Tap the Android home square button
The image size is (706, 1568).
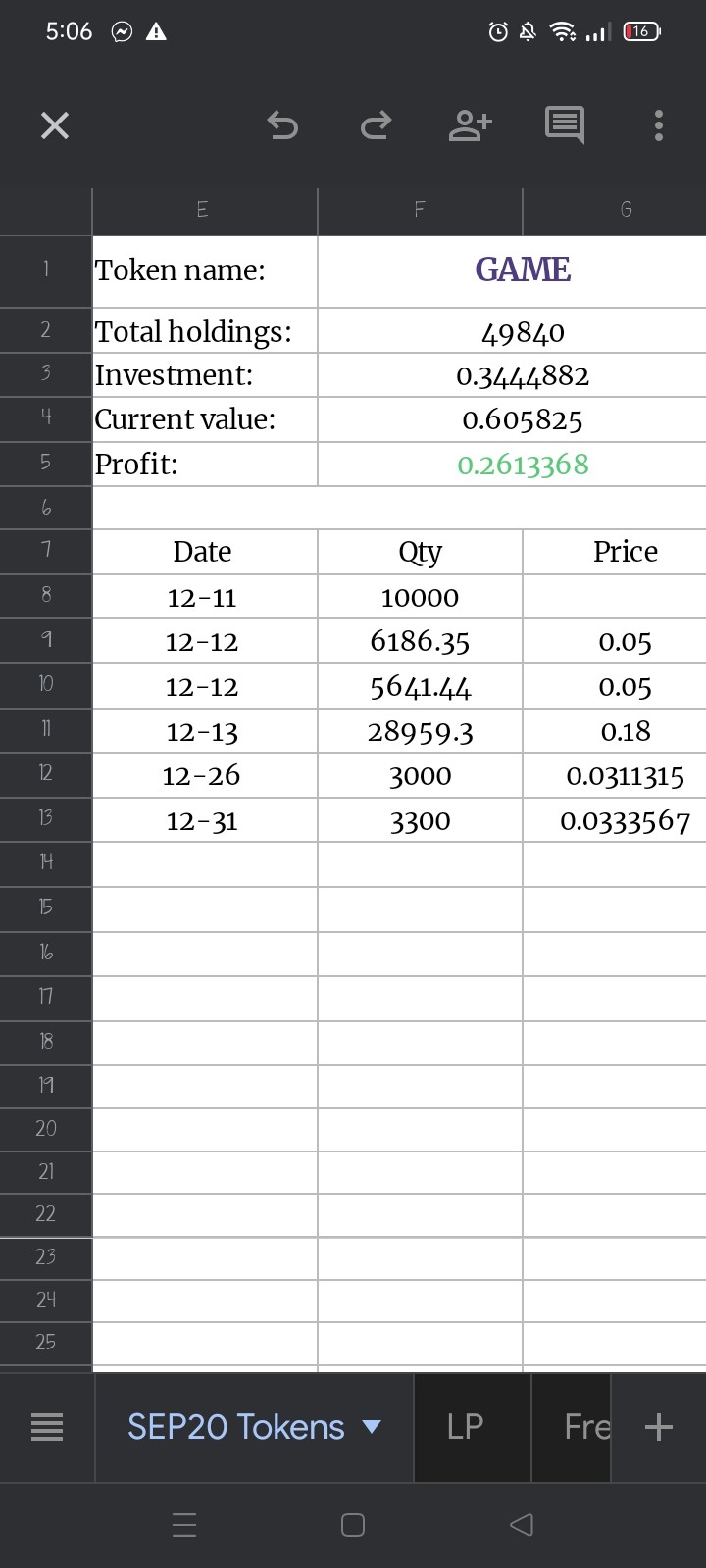pyautogui.click(x=353, y=1524)
